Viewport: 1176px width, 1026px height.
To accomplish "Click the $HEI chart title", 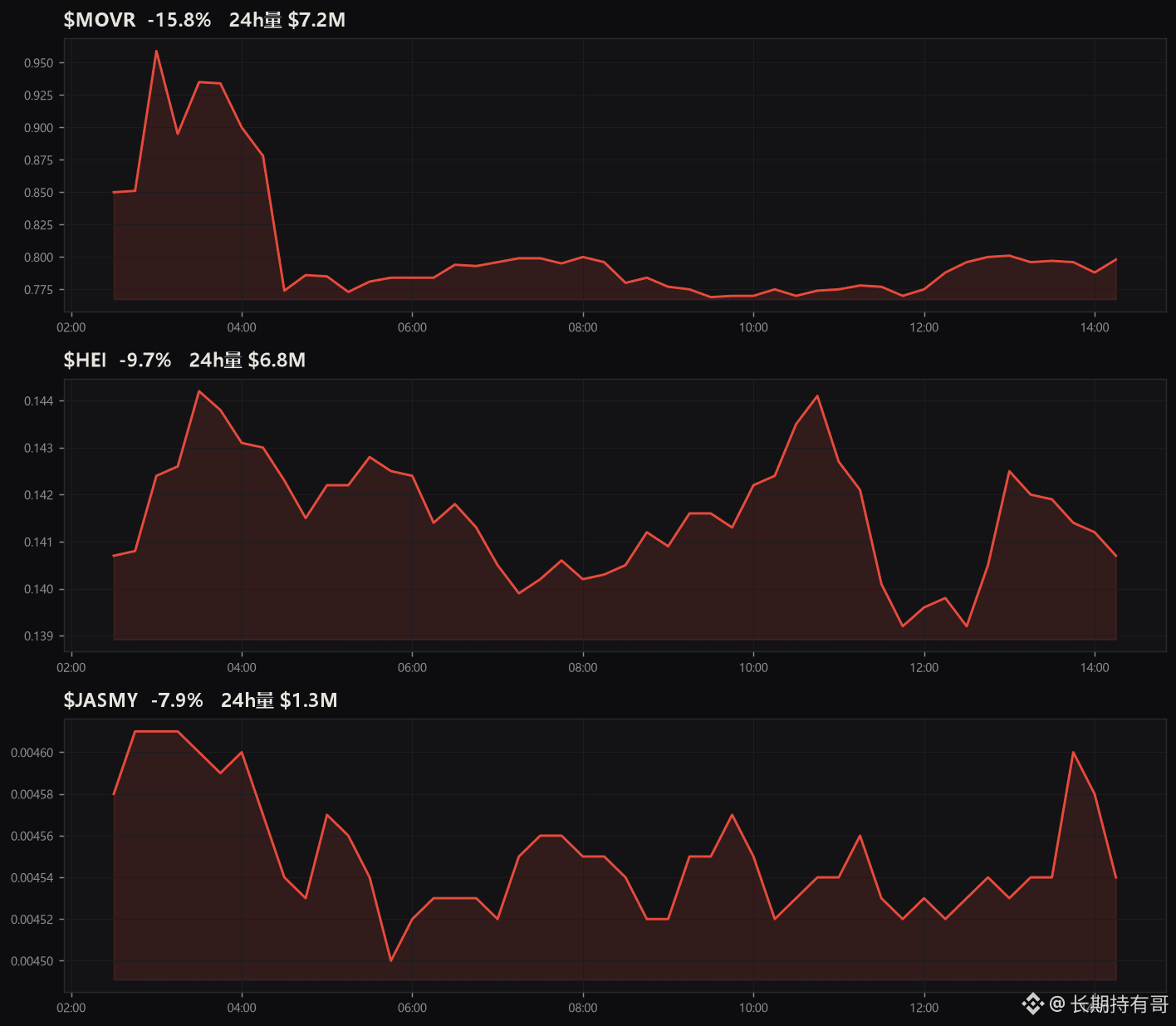I will (x=85, y=360).
